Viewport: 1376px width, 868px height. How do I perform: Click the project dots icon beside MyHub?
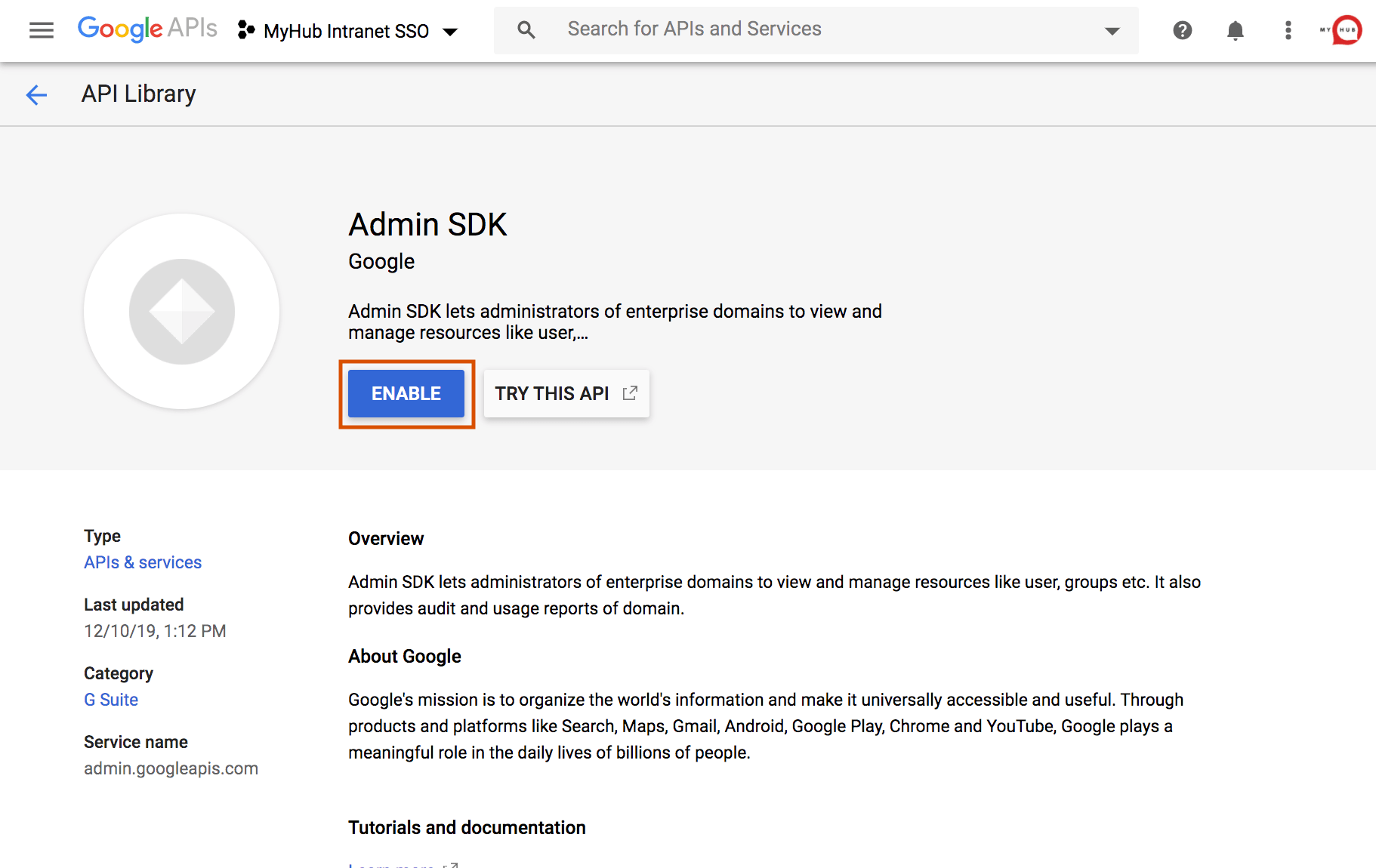pyautogui.click(x=246, y=30)
